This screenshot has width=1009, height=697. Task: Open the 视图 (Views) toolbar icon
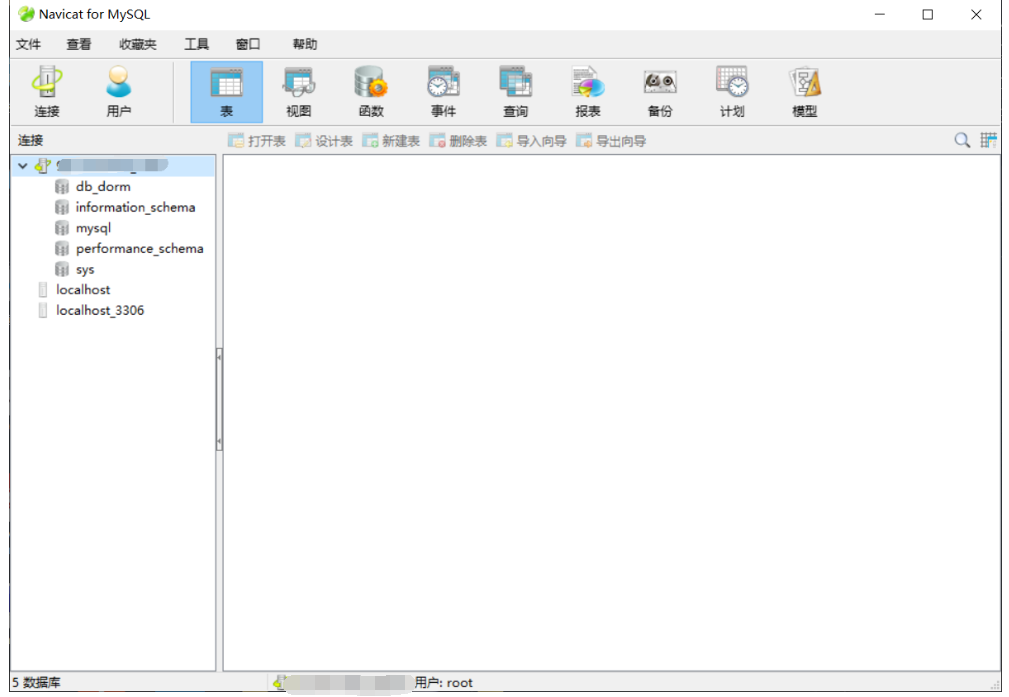point(297,90)
